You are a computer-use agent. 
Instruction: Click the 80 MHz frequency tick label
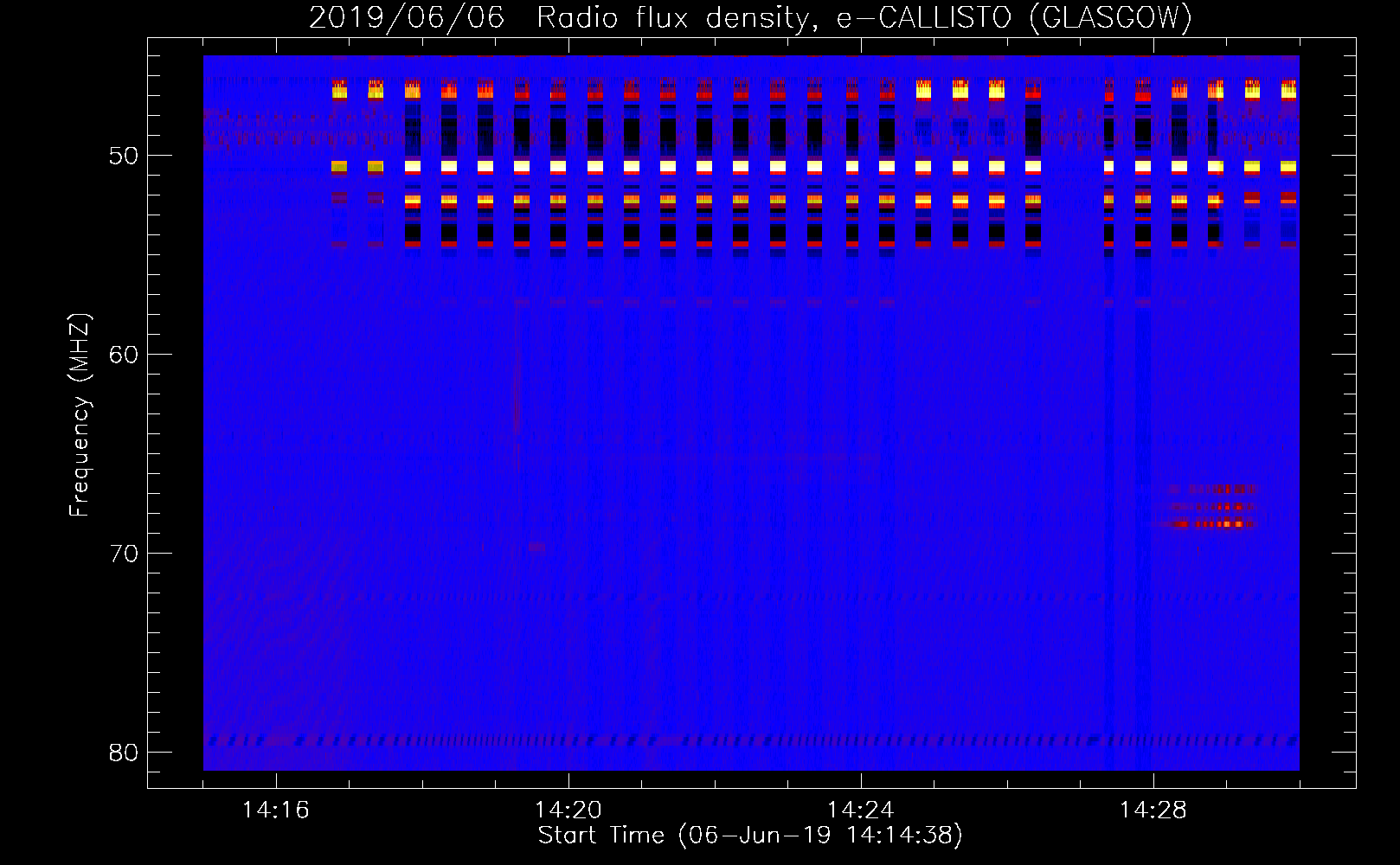click(124, 753)
